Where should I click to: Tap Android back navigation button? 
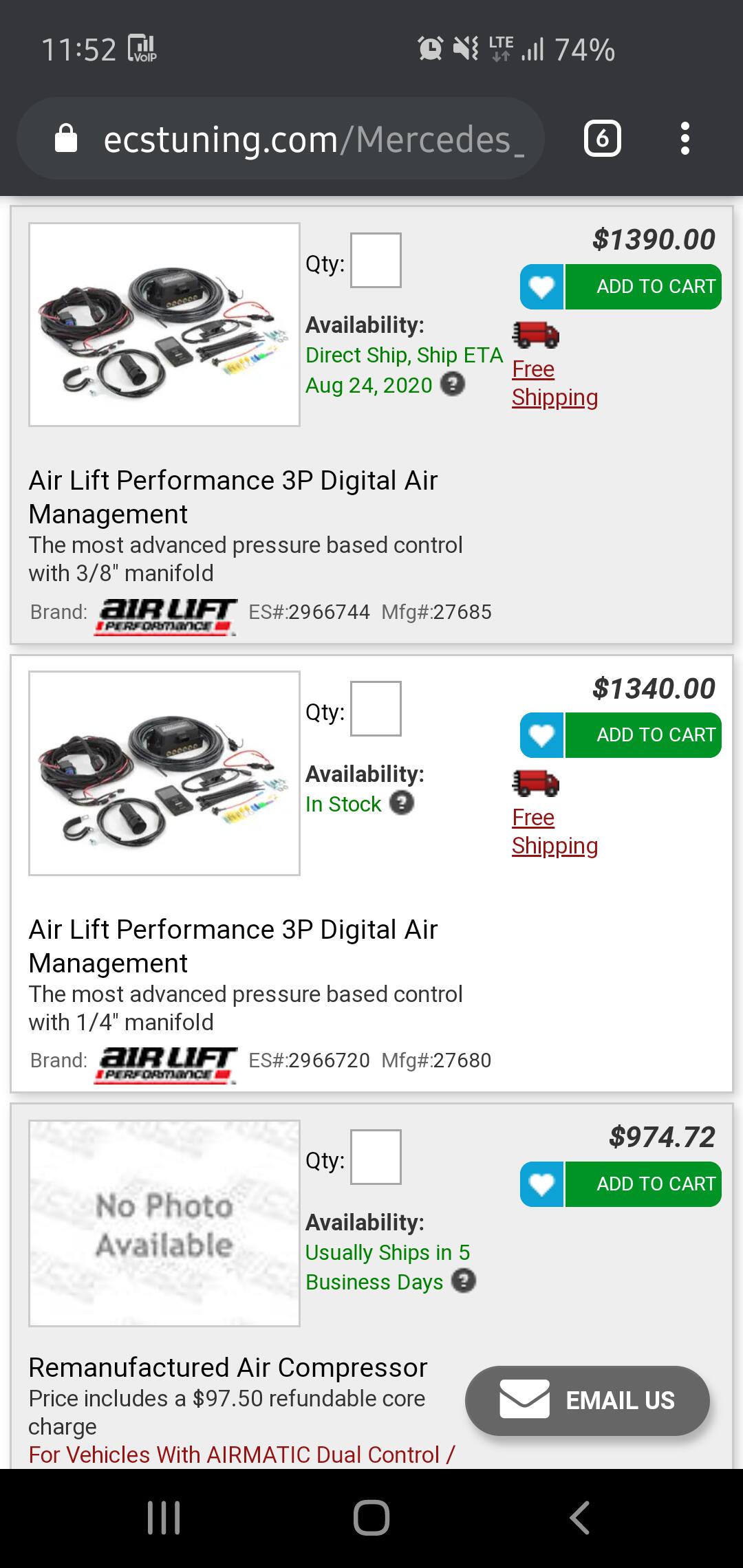(x=579, y=1518)
